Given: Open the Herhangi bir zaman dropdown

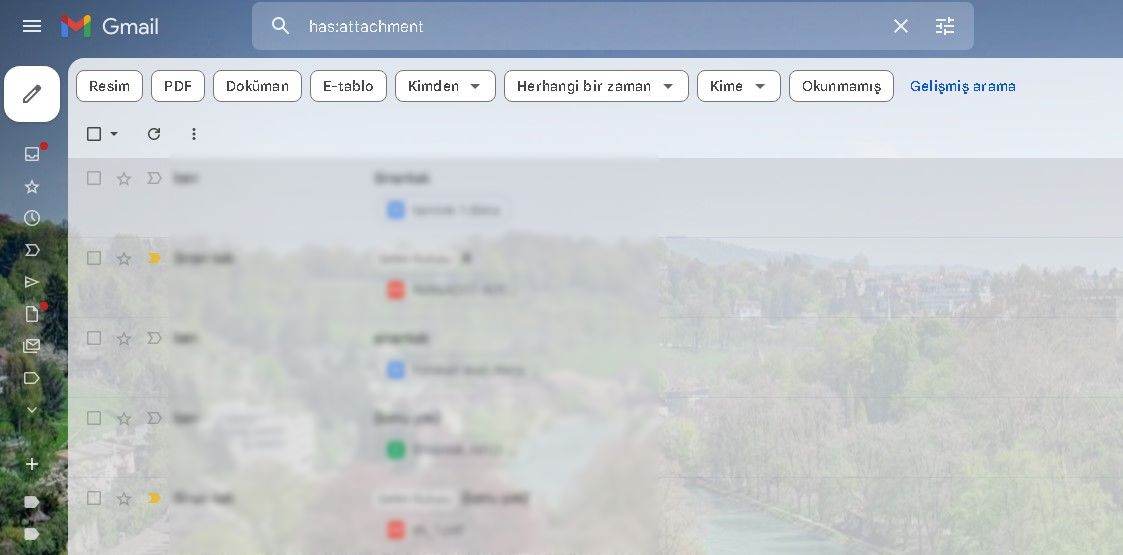Looking at the screenshot, I should [x=596, y=86].
